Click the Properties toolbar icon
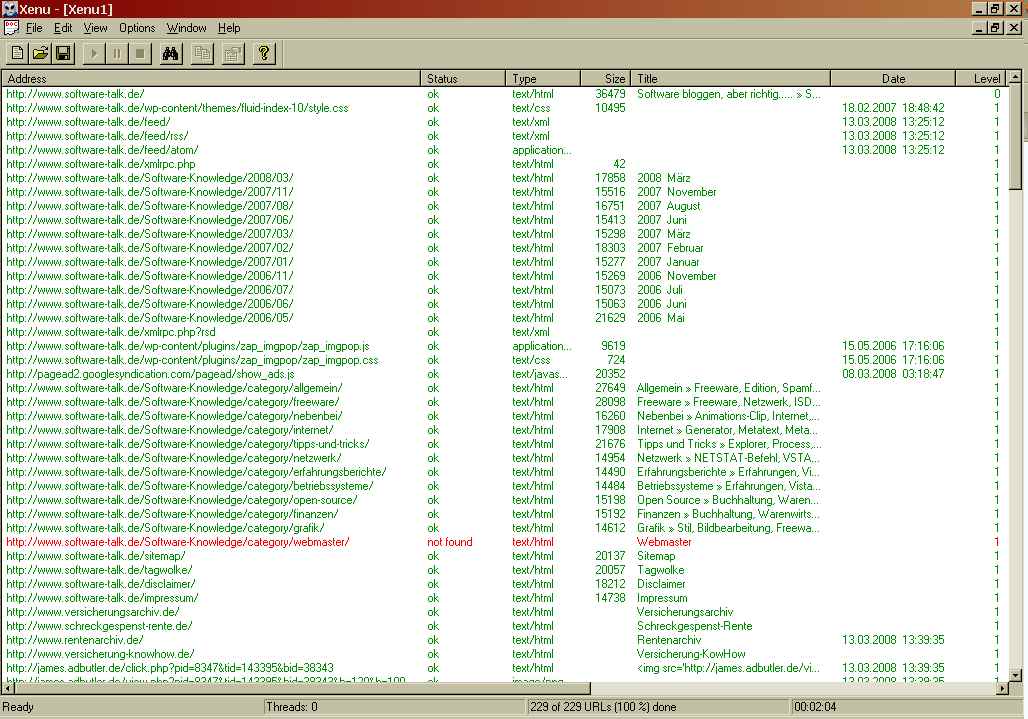The image size is (1028, 719). (233, 54)
